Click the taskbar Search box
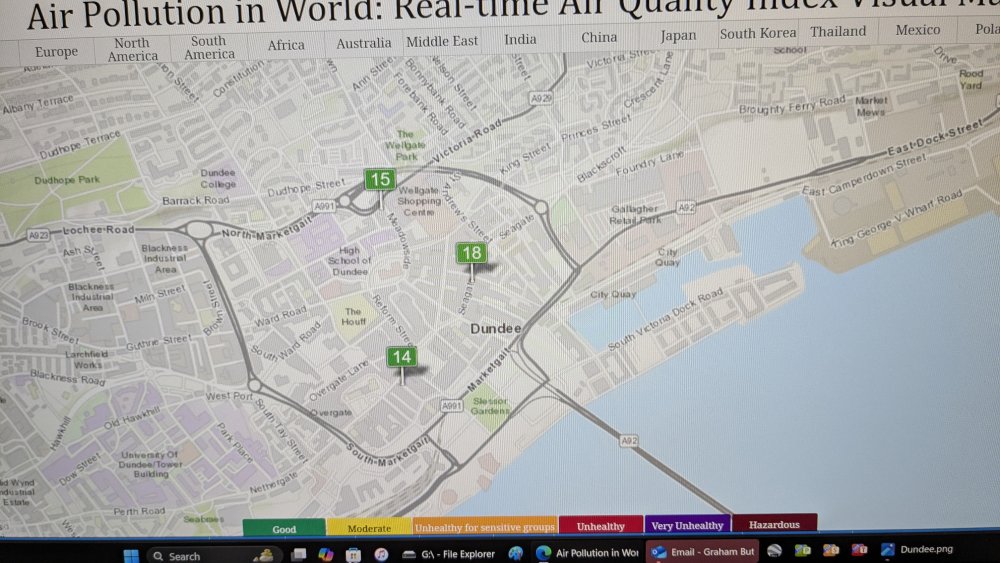Viewport: 1000px width, 563px height. (x=214, y=556)
